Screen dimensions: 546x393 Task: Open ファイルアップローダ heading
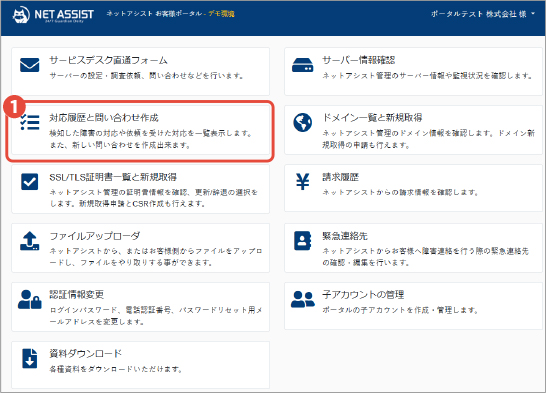click(x=95, y=236)
